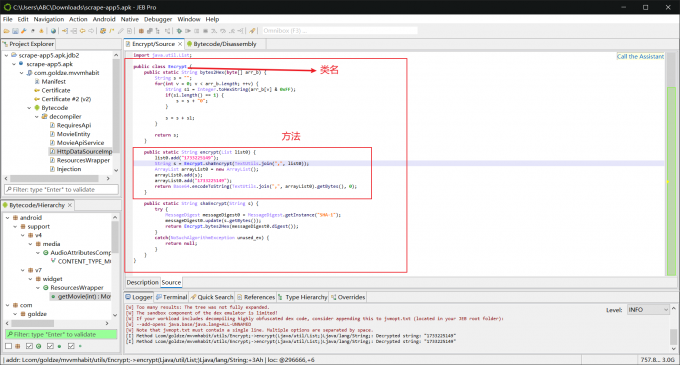Toggle the field filter checkbox in hierarchy
This screenshot has height=365, width=680.
(x=71, y=346)
